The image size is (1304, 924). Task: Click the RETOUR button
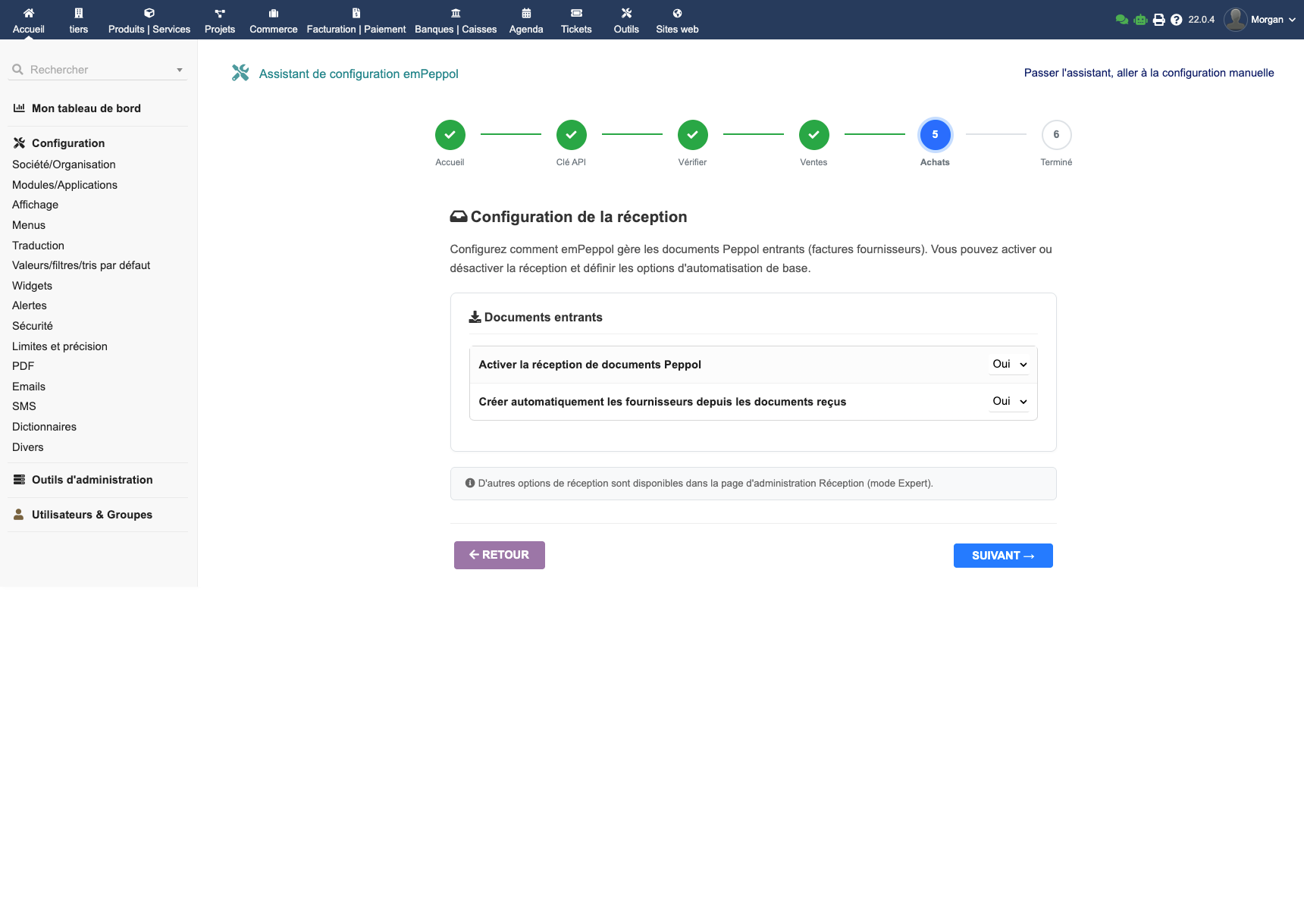point(500,555)
